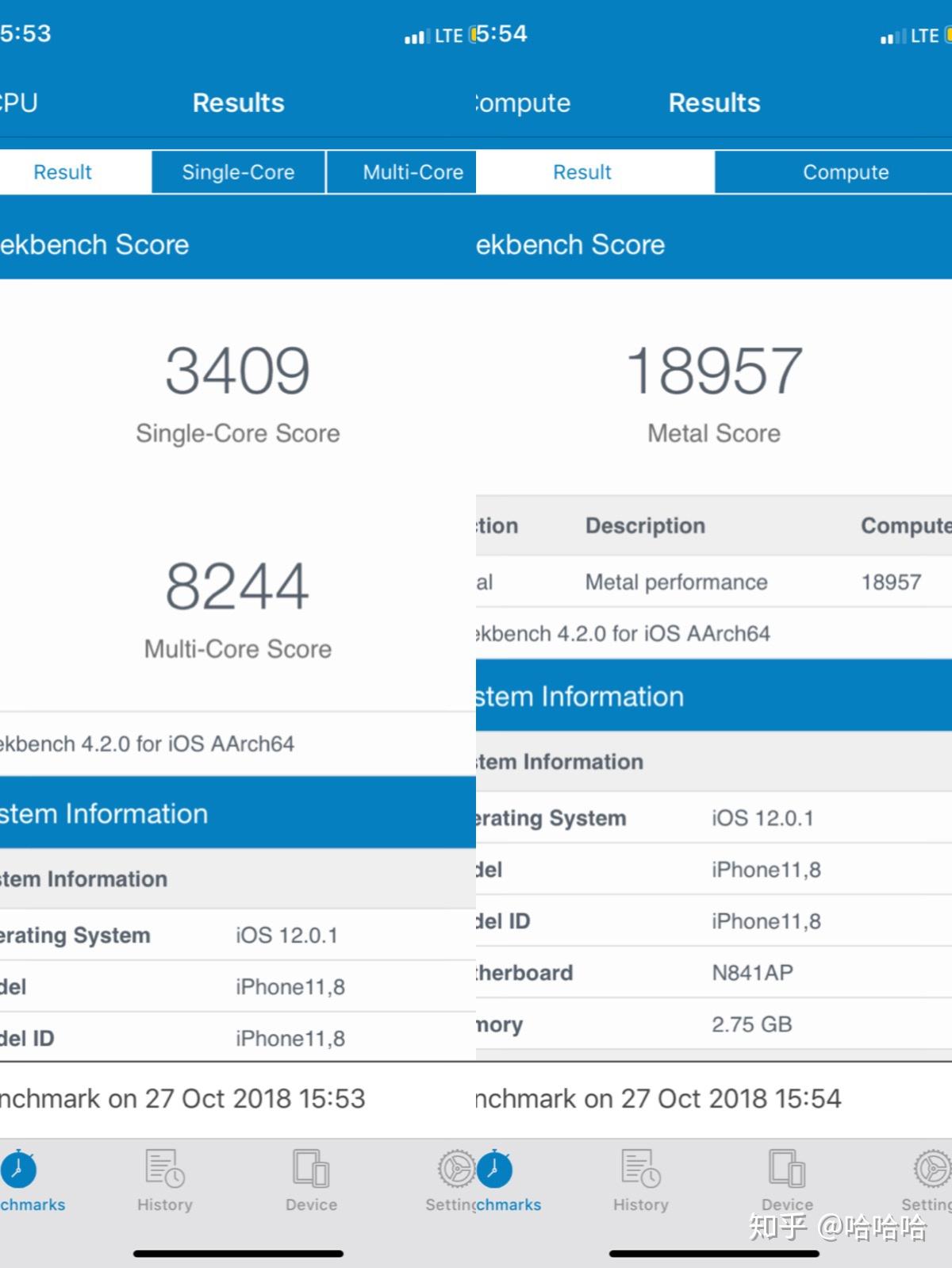
Task: Tap the home indicator bar on right screen
Action: [714, 1254]
